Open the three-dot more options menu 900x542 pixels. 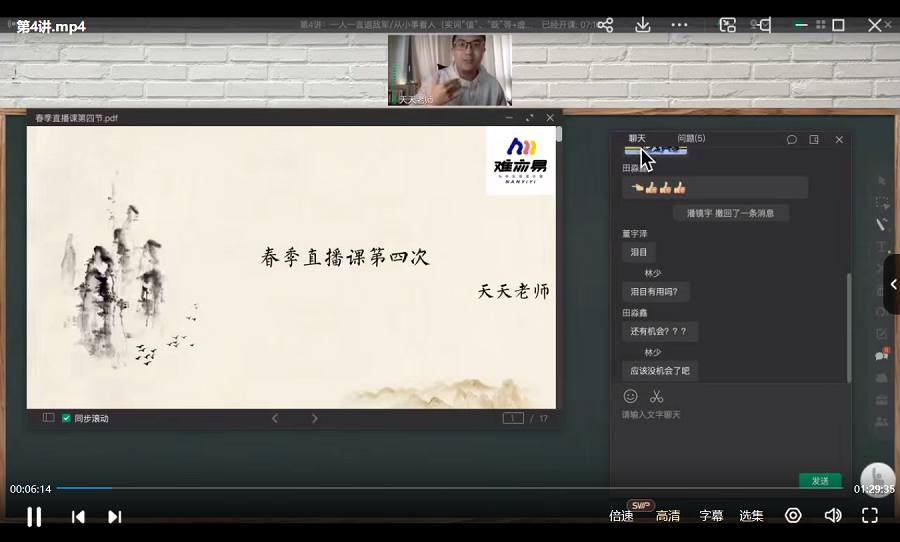coord(679,25)
